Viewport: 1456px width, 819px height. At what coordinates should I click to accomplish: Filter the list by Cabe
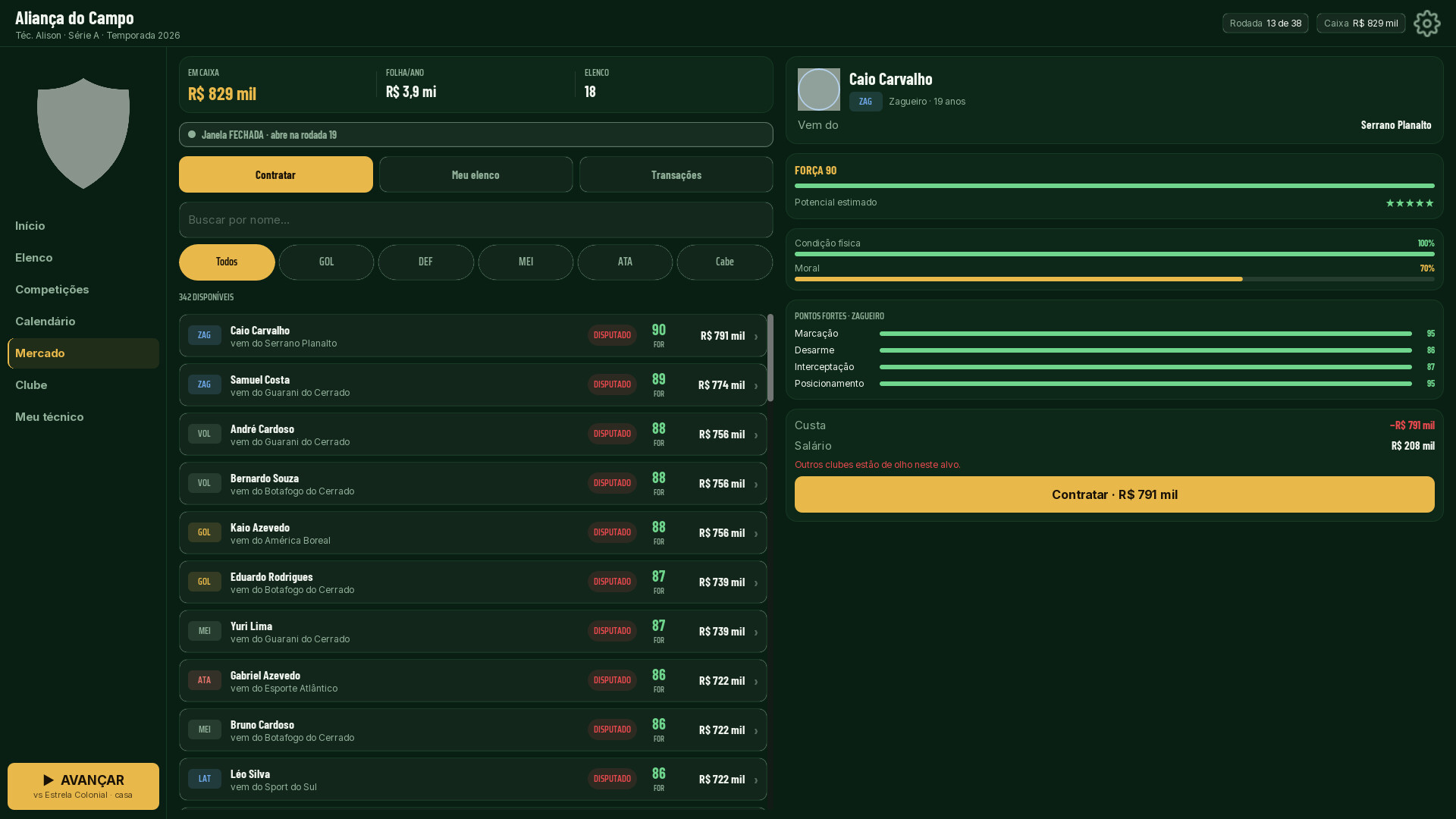pos(725,262)
